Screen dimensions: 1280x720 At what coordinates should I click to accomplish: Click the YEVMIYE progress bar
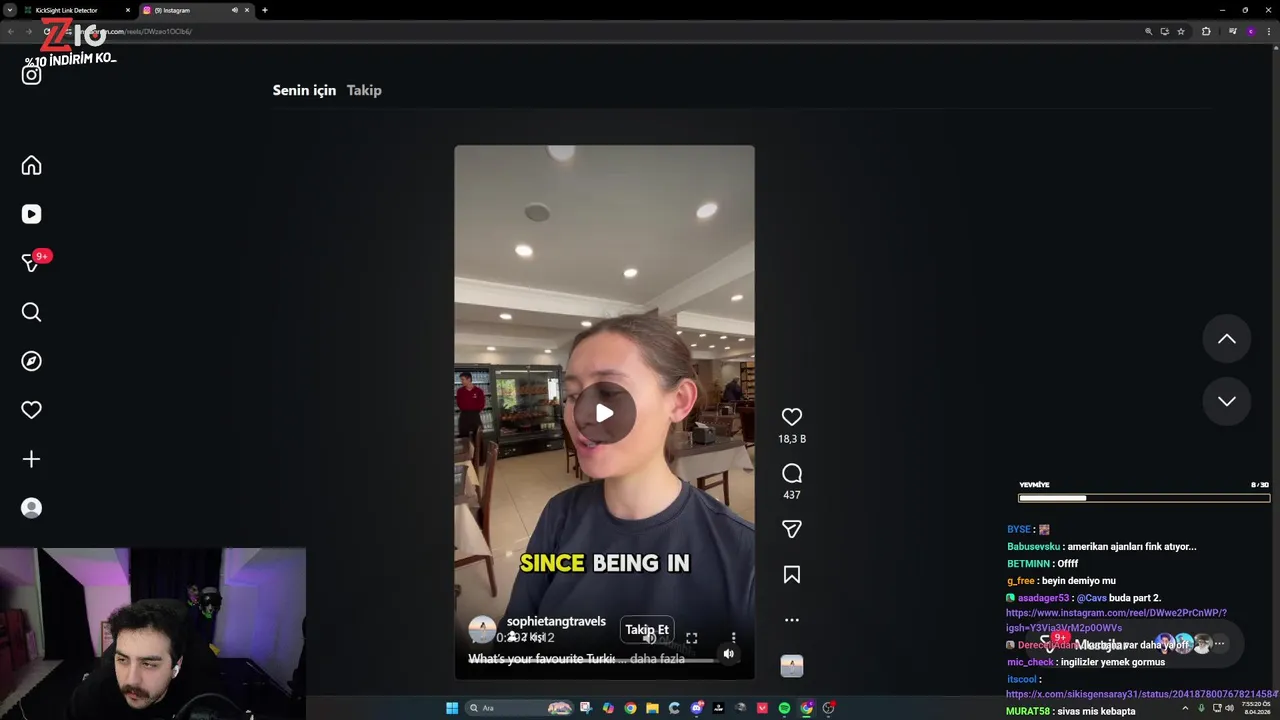pyautogui.click(x=1143, y=497)
